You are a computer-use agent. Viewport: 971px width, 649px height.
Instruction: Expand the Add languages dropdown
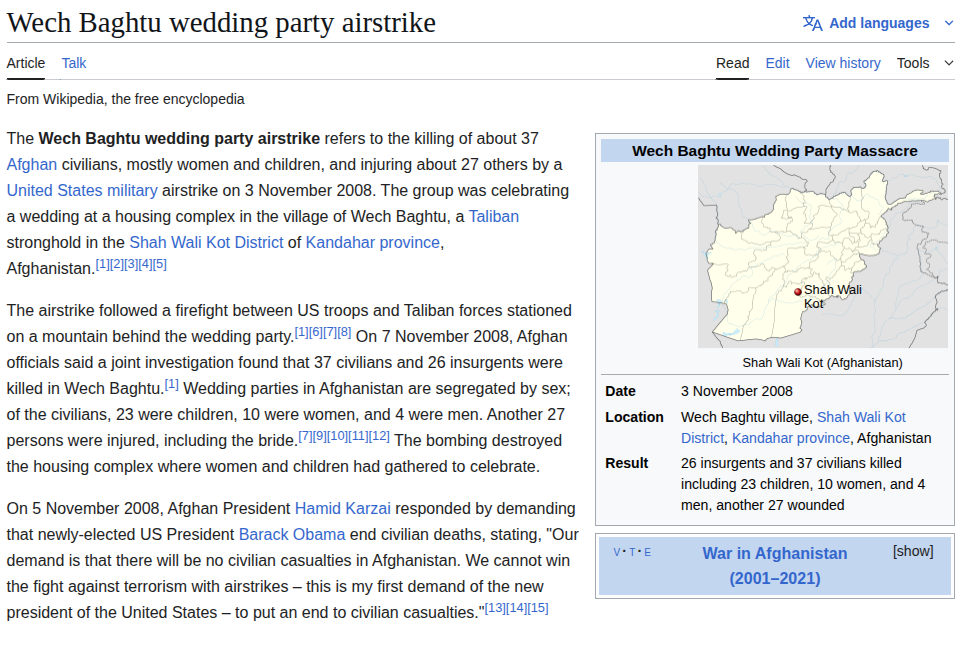point(949,23)
